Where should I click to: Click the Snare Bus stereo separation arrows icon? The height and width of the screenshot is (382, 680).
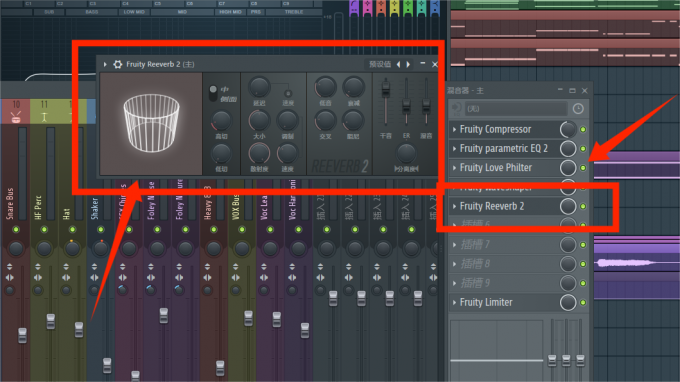[10, 278]
